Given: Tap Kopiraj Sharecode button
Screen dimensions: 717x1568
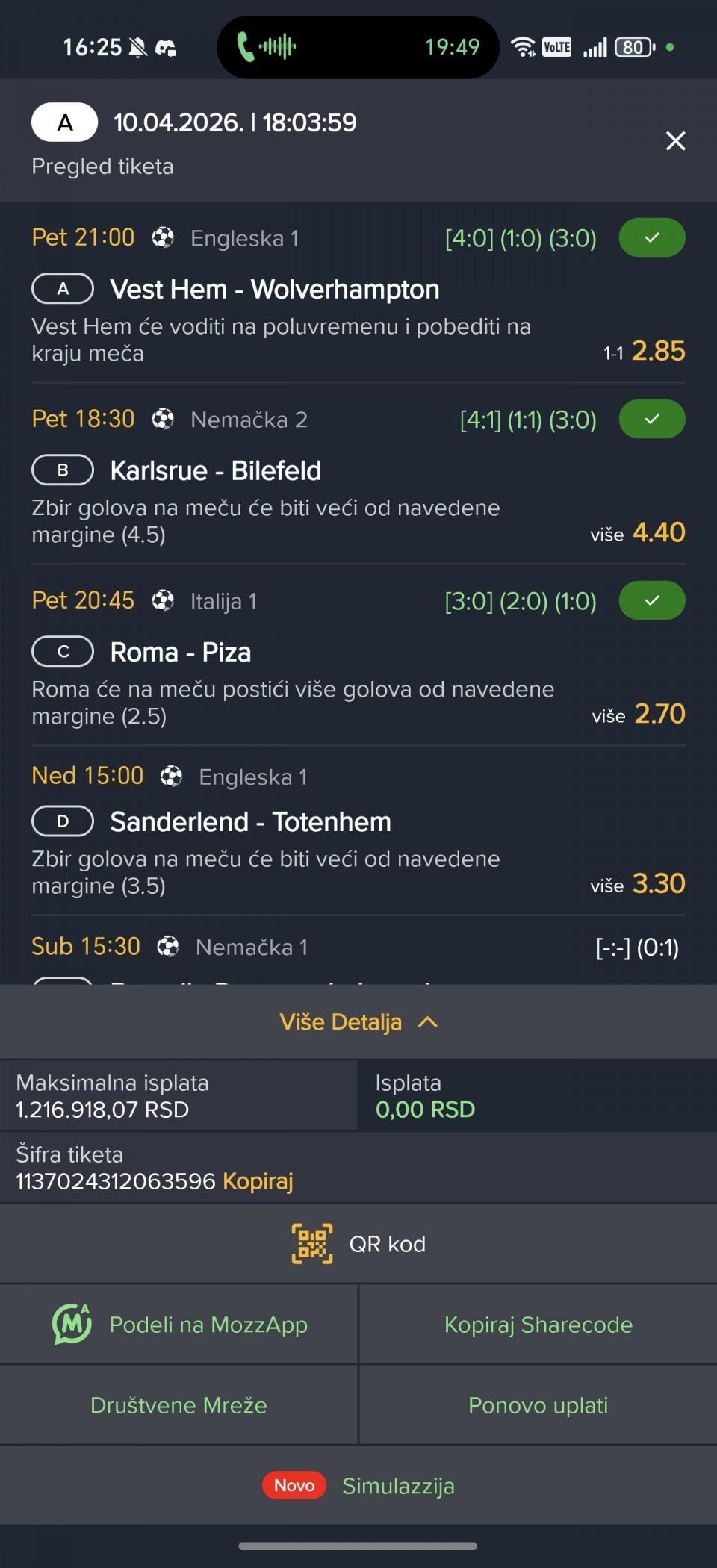Looking at the screenshot, I should tap(538, 1325).
